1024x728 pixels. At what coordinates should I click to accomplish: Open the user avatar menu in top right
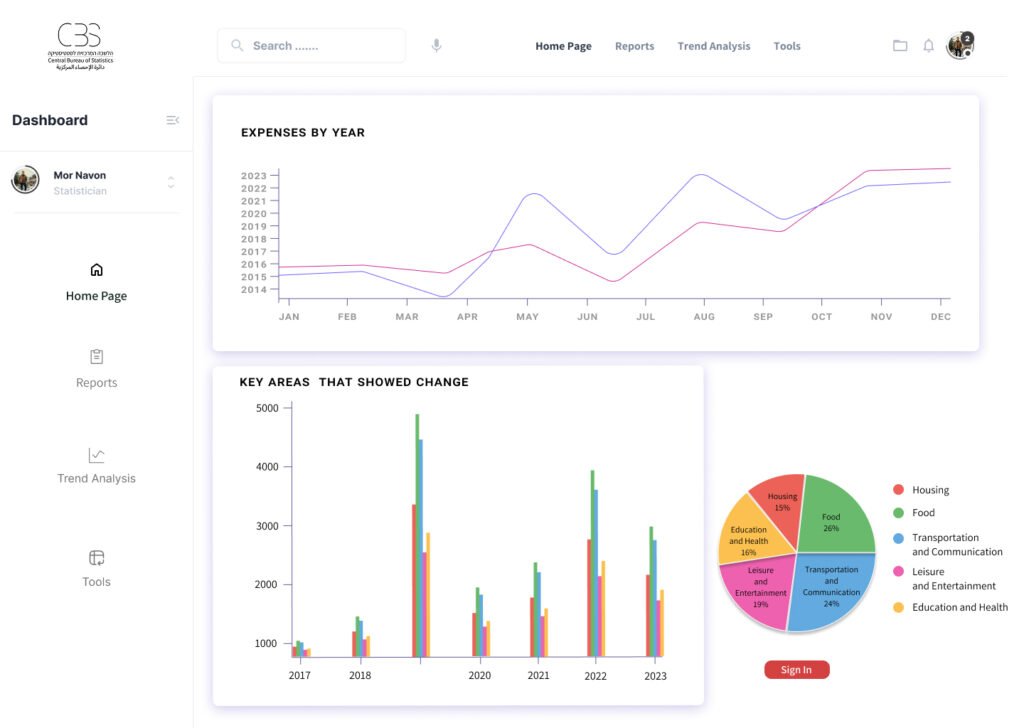(x=959, y=46)
